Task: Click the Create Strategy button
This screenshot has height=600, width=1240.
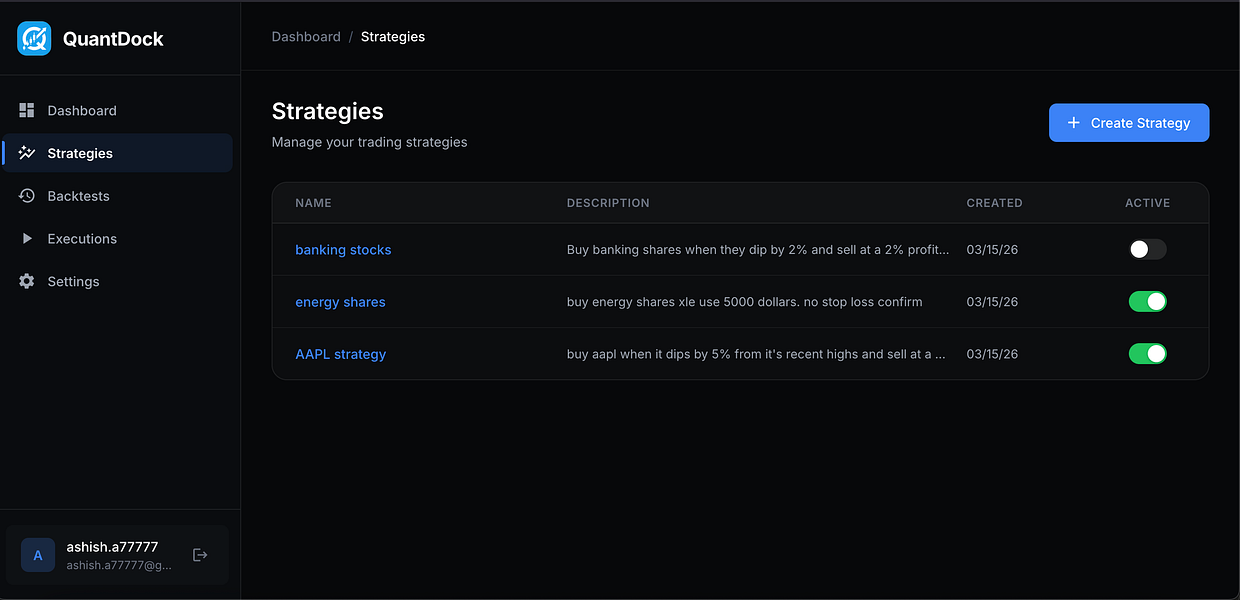Action: tap(1129, 123)
